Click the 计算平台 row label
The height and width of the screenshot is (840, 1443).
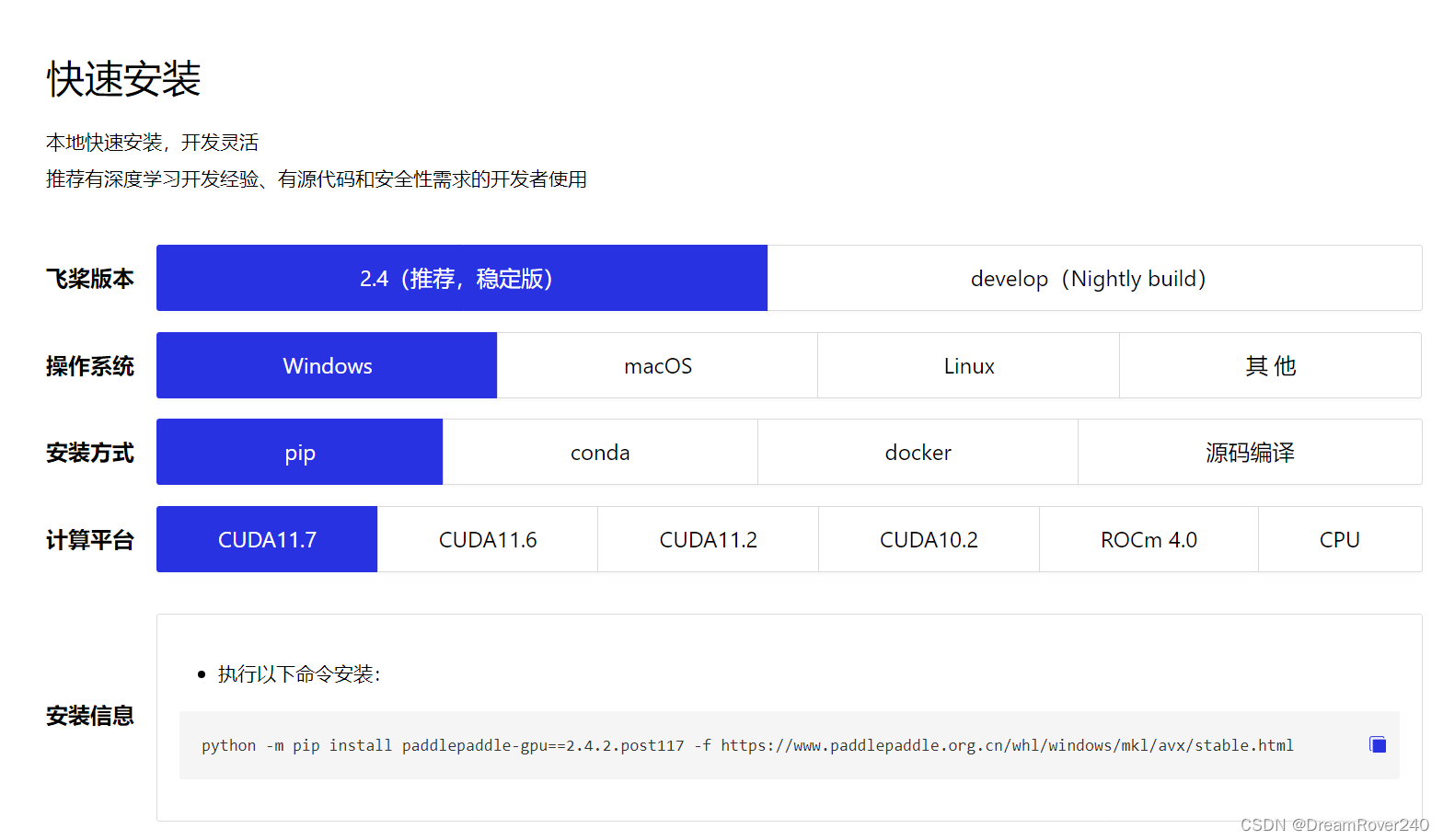pos(90,539)
